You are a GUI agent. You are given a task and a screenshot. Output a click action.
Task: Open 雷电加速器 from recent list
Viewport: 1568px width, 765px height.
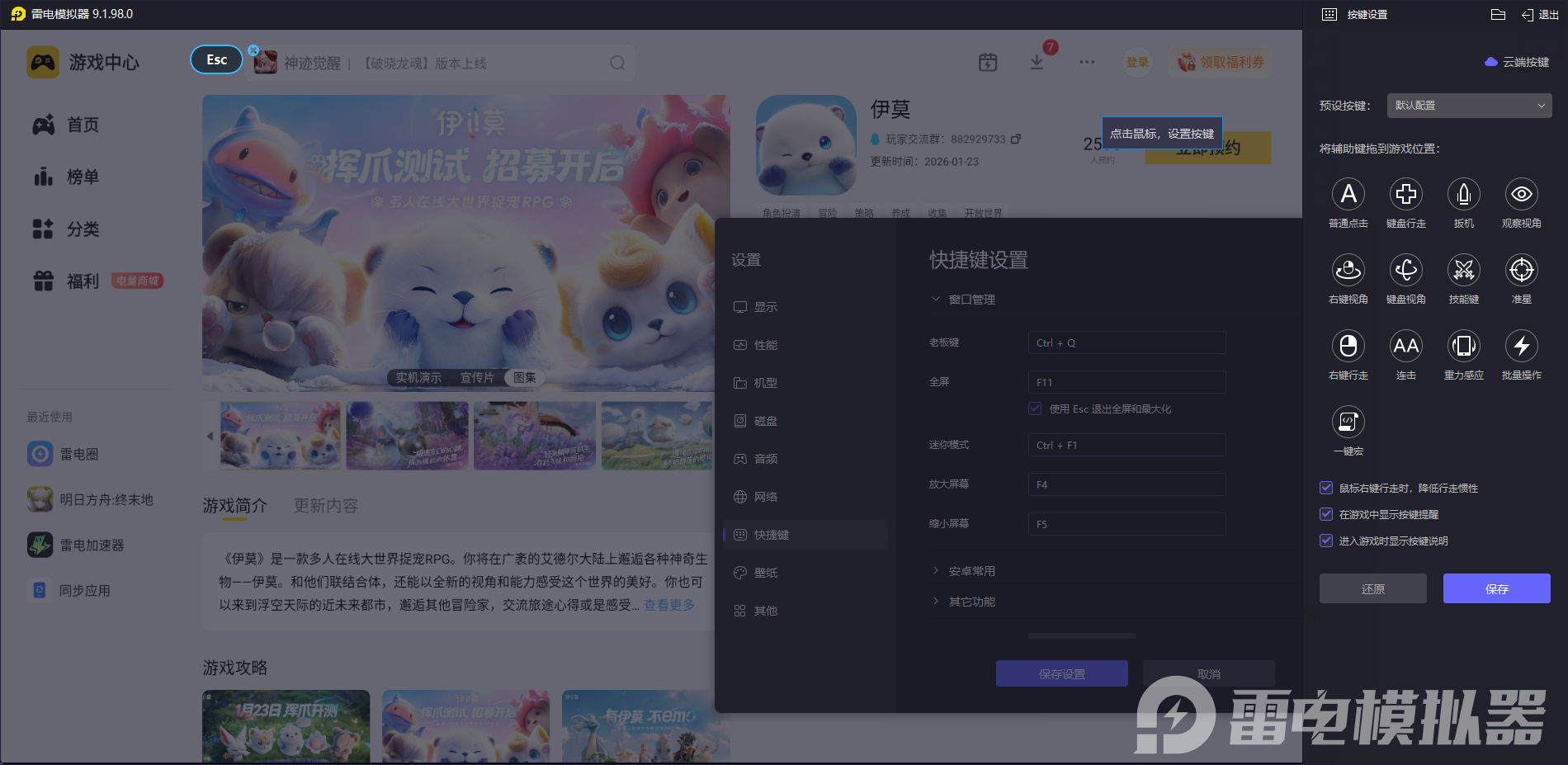(x=76, y=545)
